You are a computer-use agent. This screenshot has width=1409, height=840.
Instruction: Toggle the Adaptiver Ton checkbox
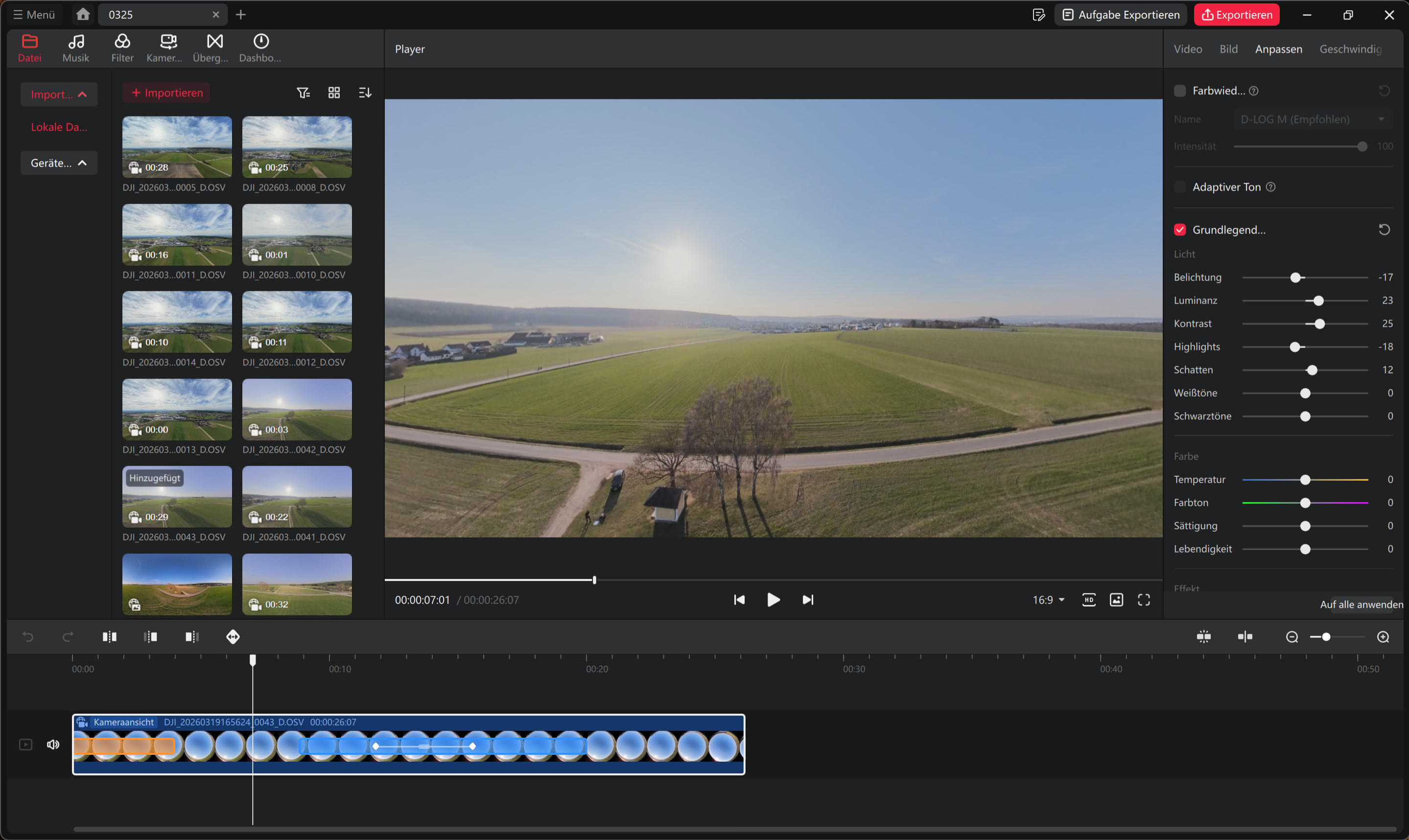click(x=1180, y=187)
